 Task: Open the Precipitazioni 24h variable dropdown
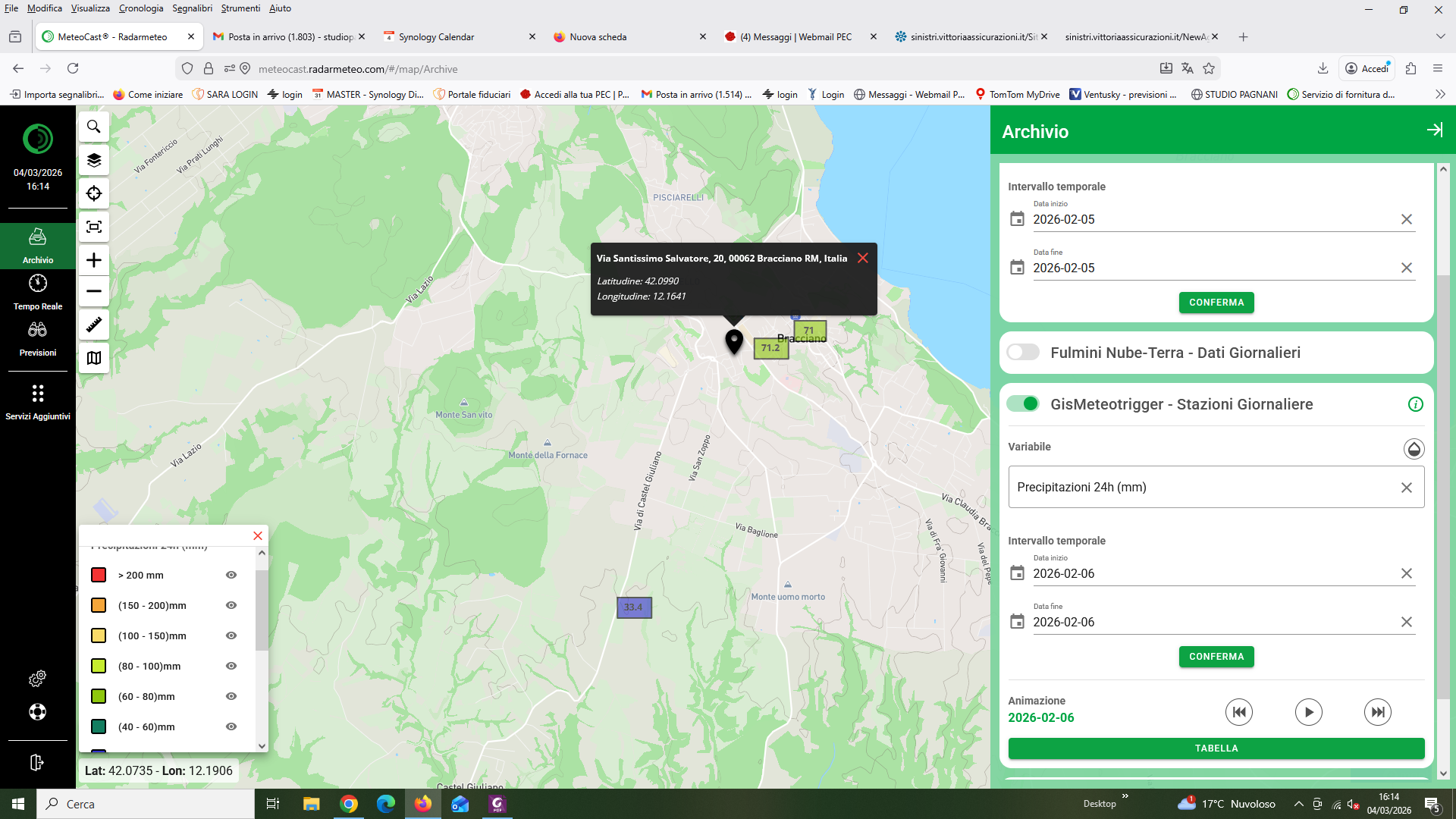point(1206,487)
